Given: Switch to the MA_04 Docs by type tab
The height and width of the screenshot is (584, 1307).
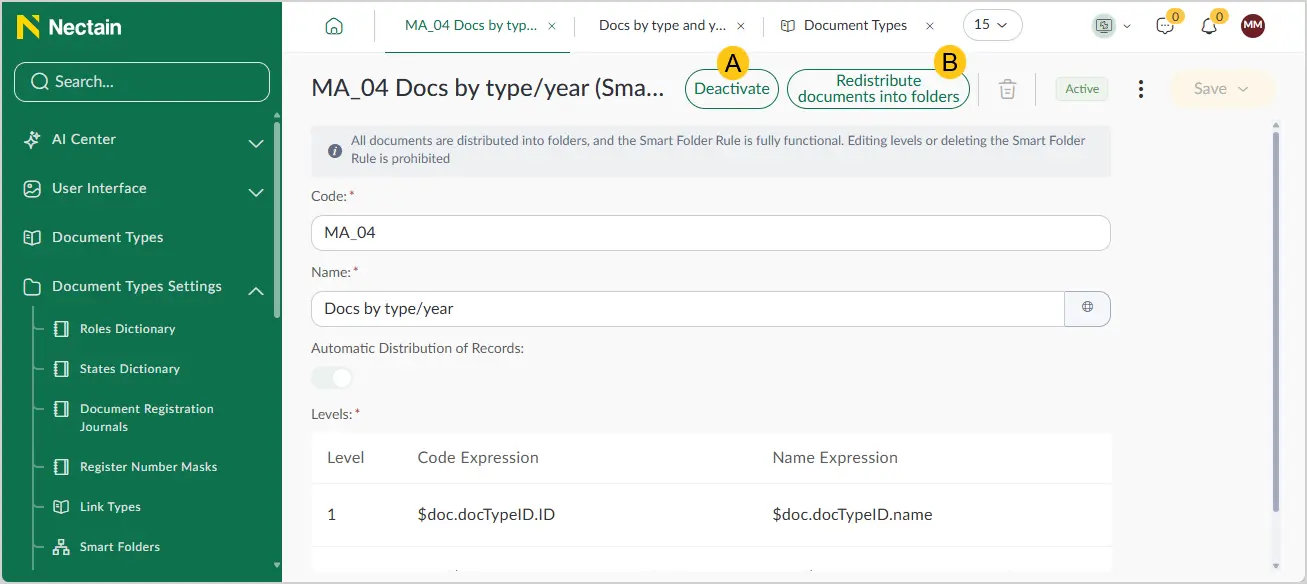Looking at the screenshot, I should click(471, 26).
